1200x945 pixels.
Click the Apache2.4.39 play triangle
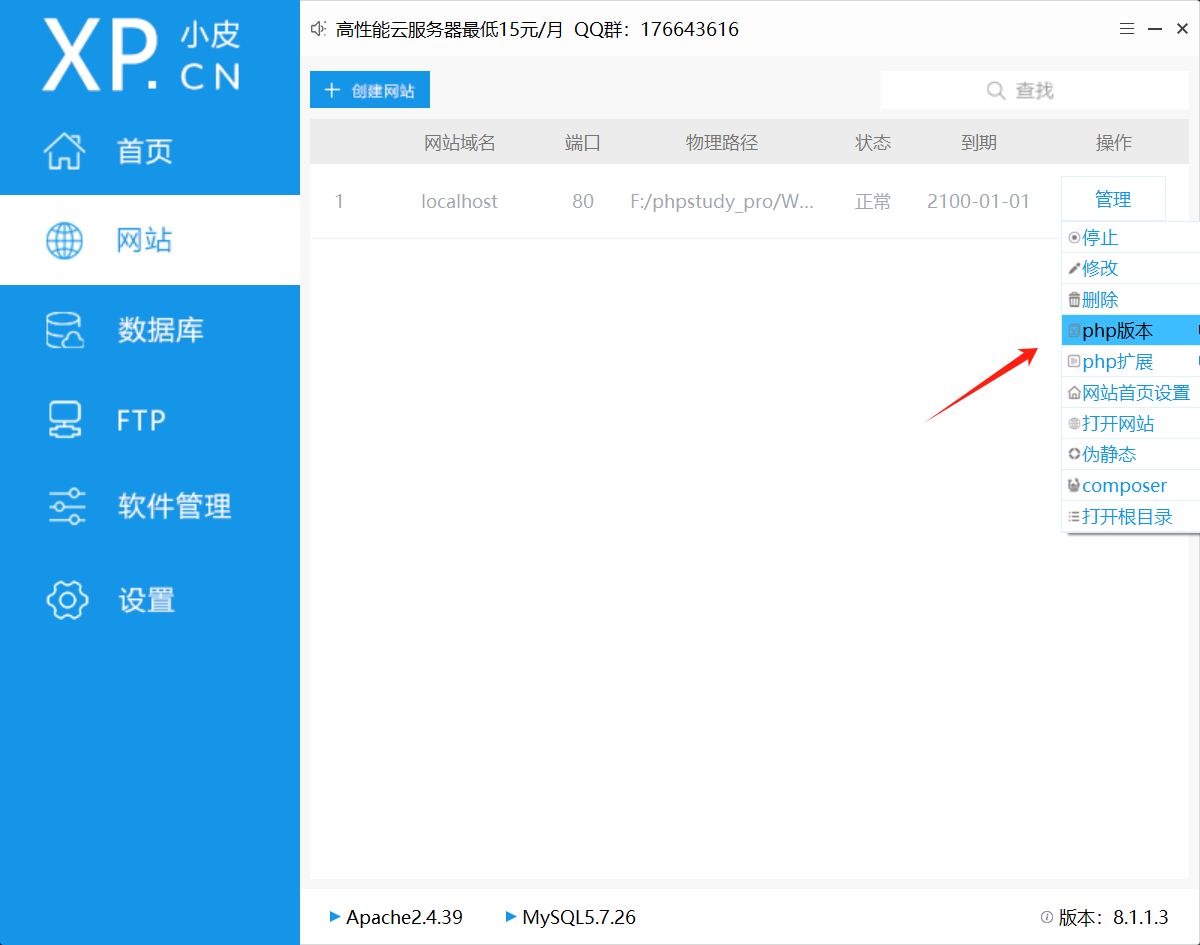point(335,916)
